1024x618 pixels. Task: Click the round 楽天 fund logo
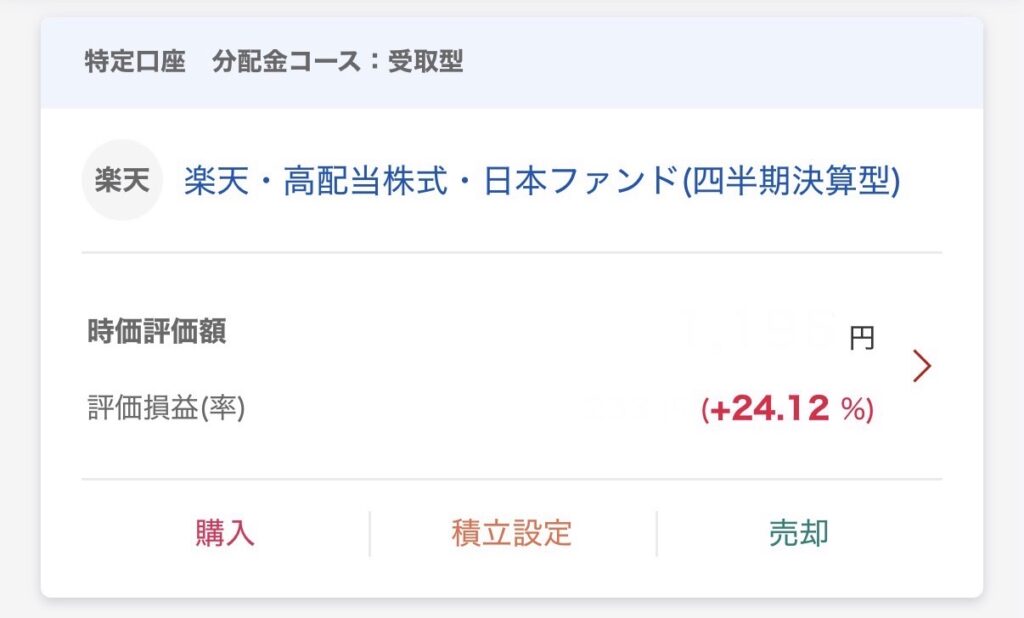pyautogui.click(x=121, y=181)
